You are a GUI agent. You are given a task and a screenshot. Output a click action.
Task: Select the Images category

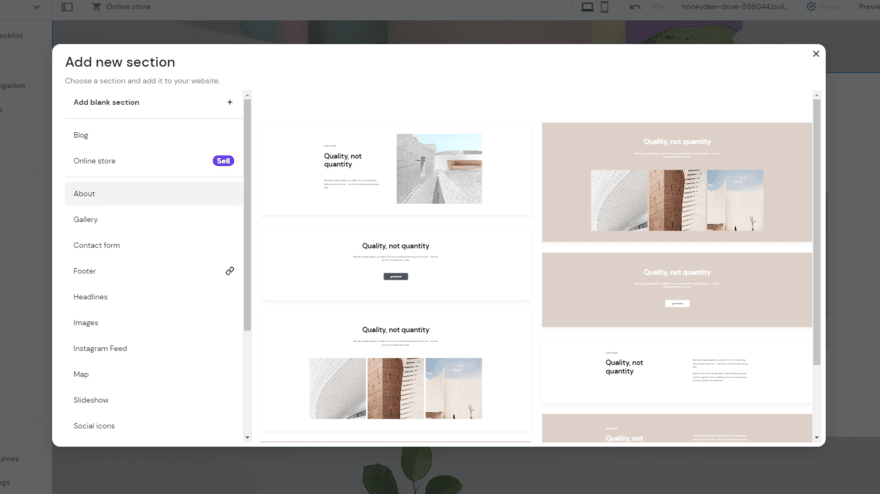click(154, 323)
